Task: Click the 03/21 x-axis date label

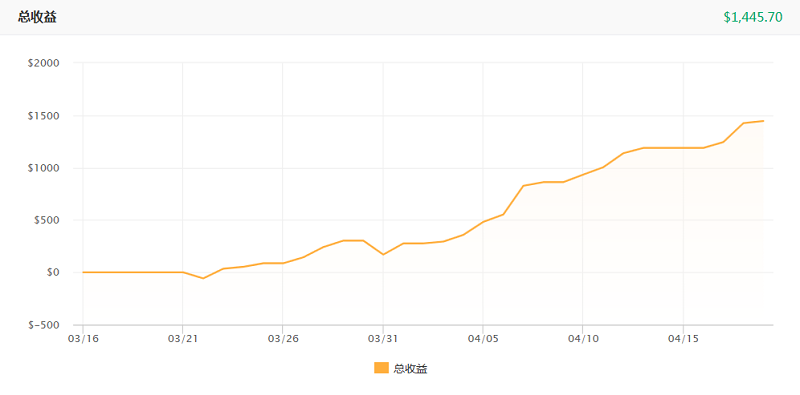Action: coord(182,338)
